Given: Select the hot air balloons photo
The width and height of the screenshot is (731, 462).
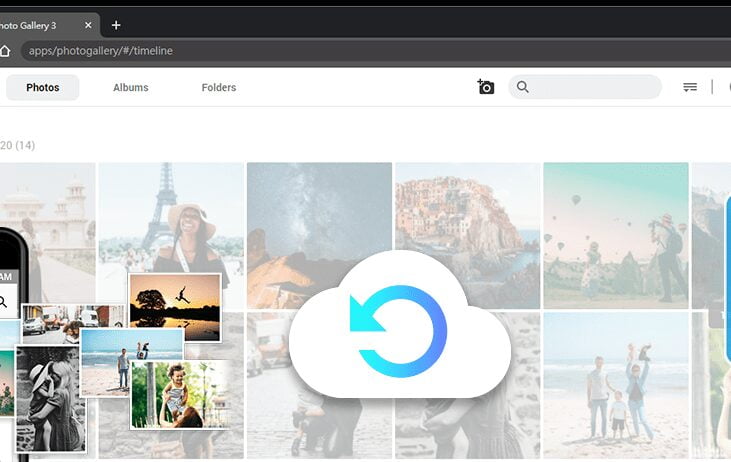Looking at the screenshot, I should 615,234.
